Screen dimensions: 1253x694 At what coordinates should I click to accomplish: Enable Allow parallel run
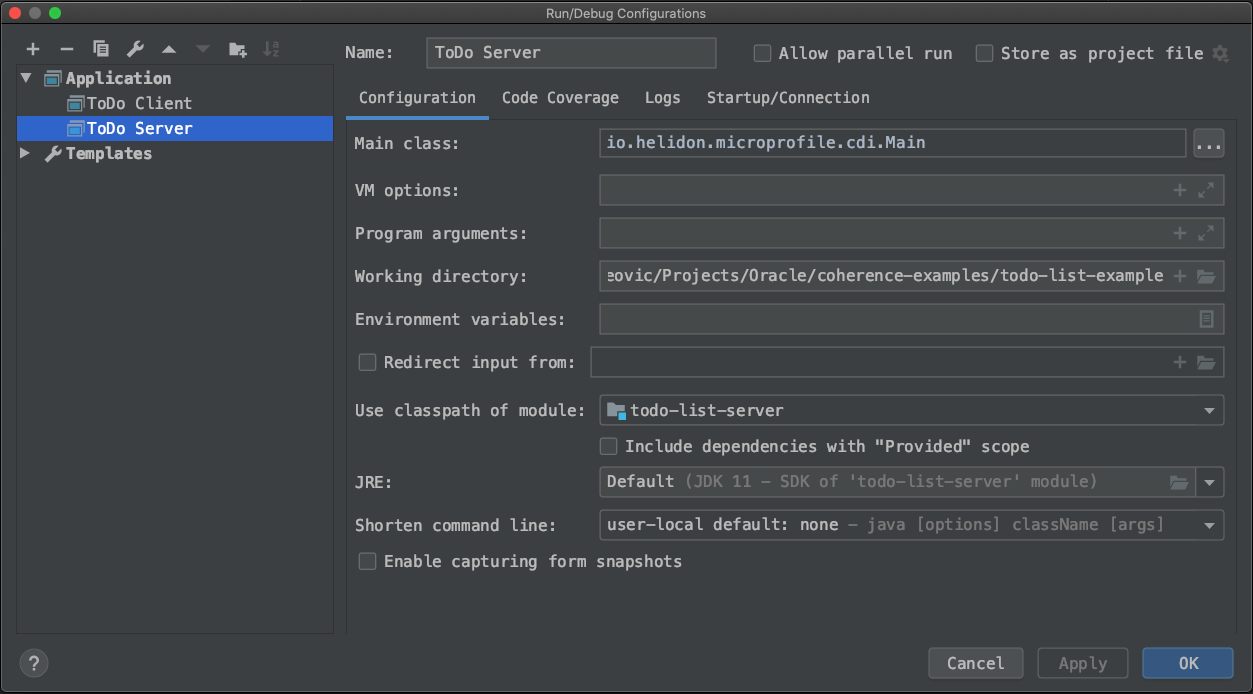pyautogui.click(x=762, y=53)
